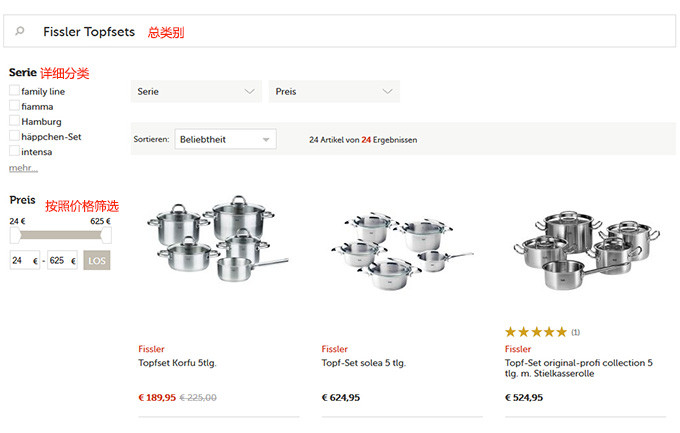This screenshot has height=433, width=680.
Task: Click the Topf-Set solea pot set image
Action: pos(402,252)
